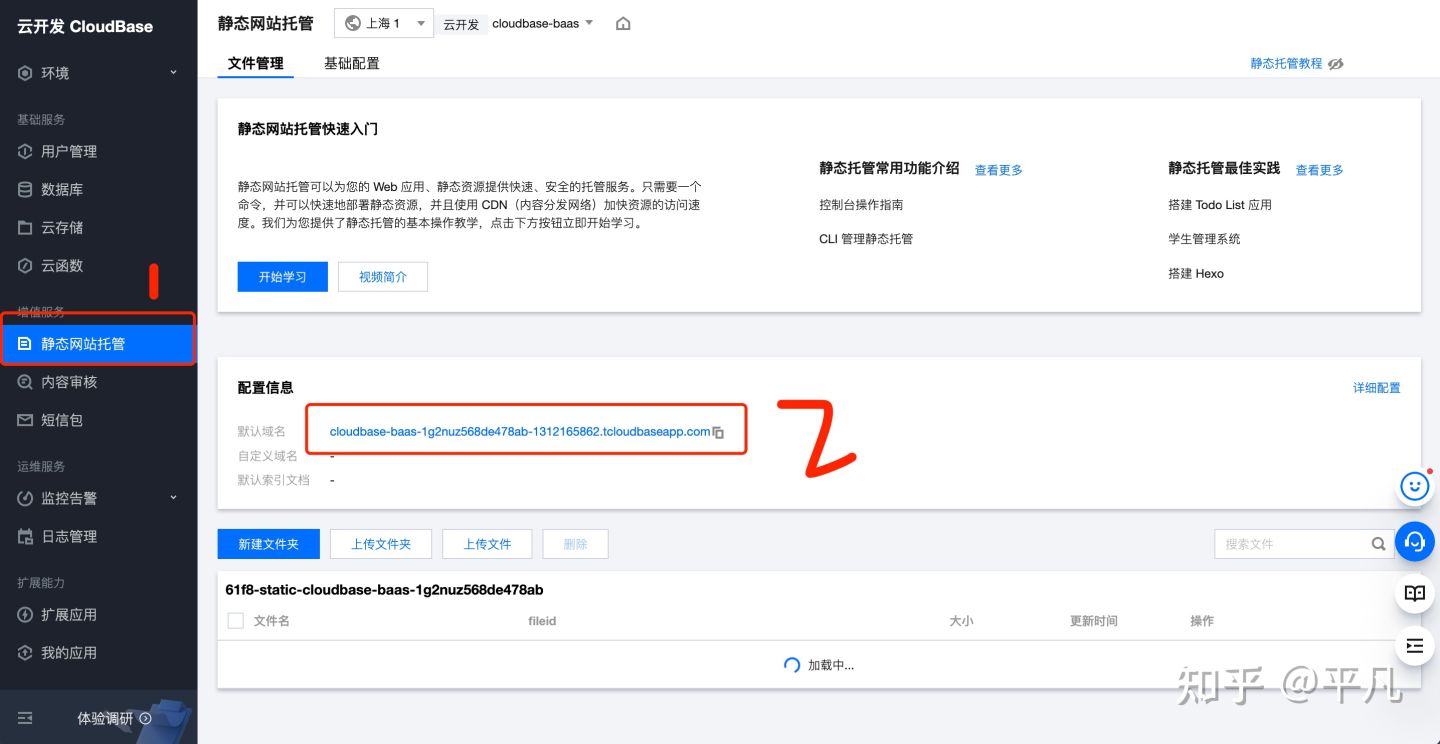1440x744 pixels.
Task: Expand the 环境 sidebar chevron
Action: pyautogui.click(x=173, y=72)
